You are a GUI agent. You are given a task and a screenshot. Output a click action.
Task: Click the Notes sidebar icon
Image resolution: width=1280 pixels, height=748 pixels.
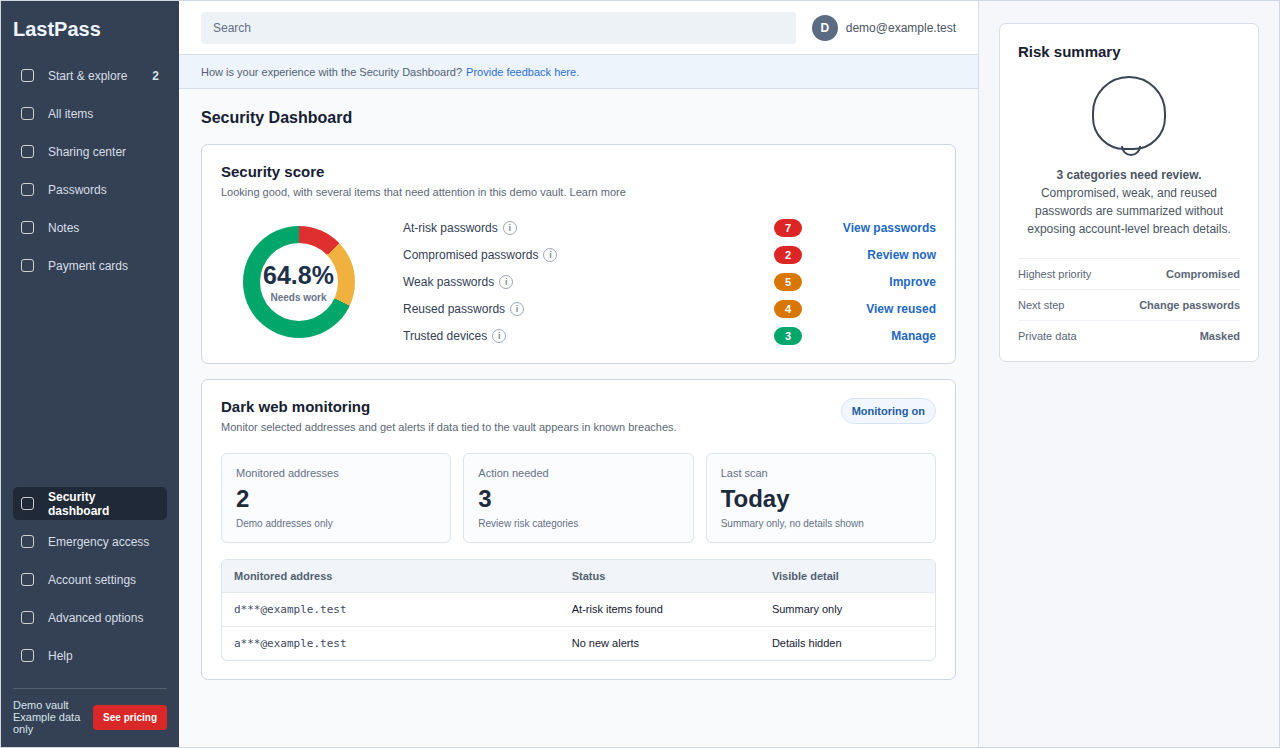28,228
